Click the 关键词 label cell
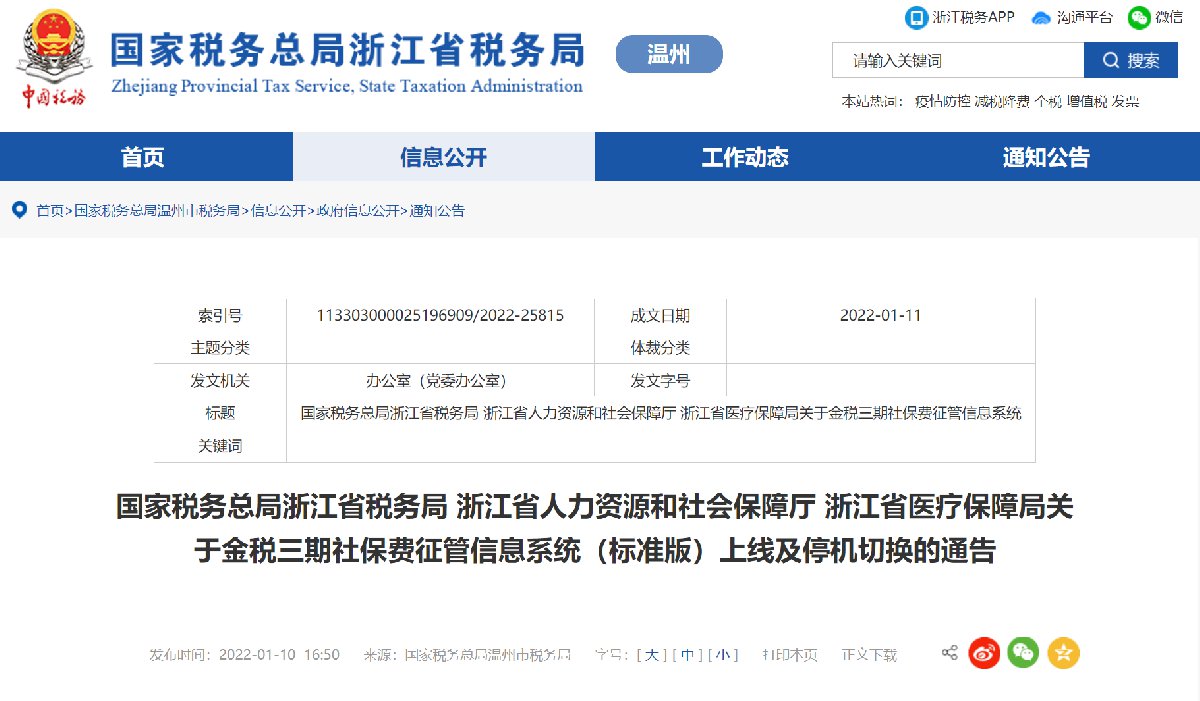1200x701 pixels. 220,446
